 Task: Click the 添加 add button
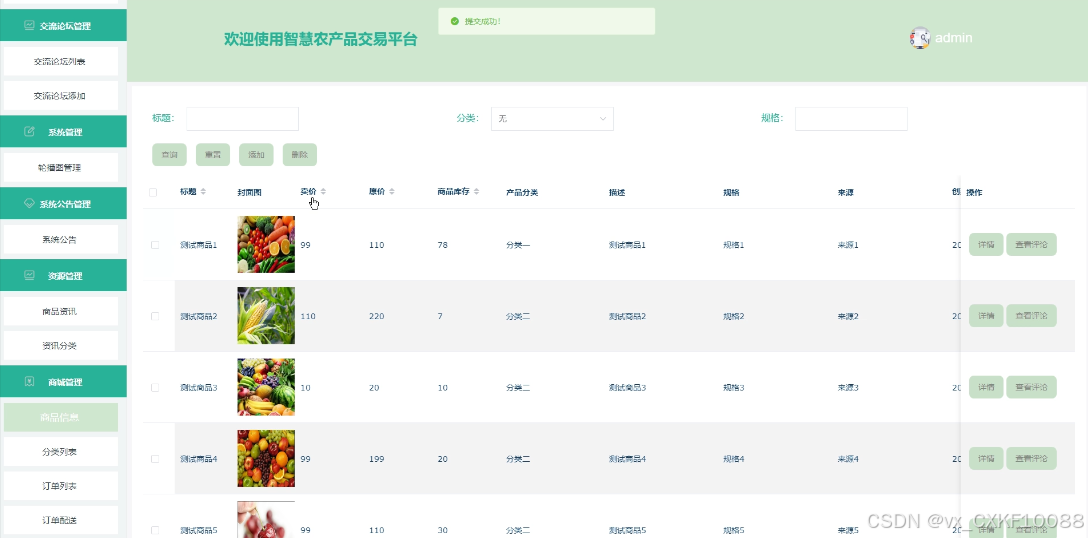tap(256, 155)
